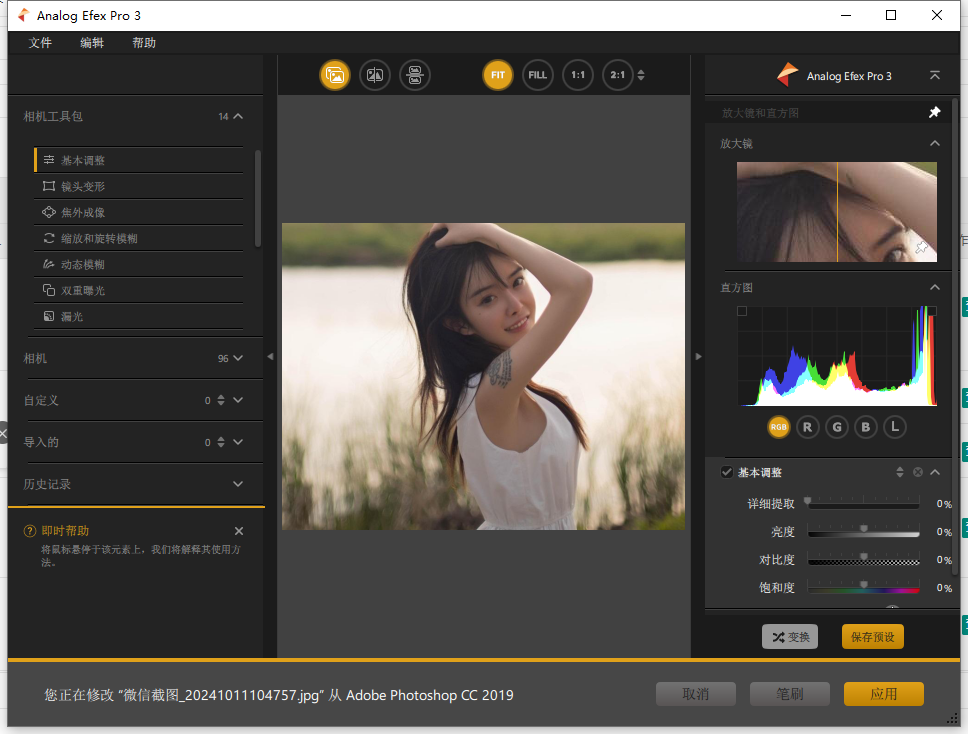The height and width of the screenshot is (734, 968).
Task: Open zoom level stepper arrows
Action: (641, 75)
